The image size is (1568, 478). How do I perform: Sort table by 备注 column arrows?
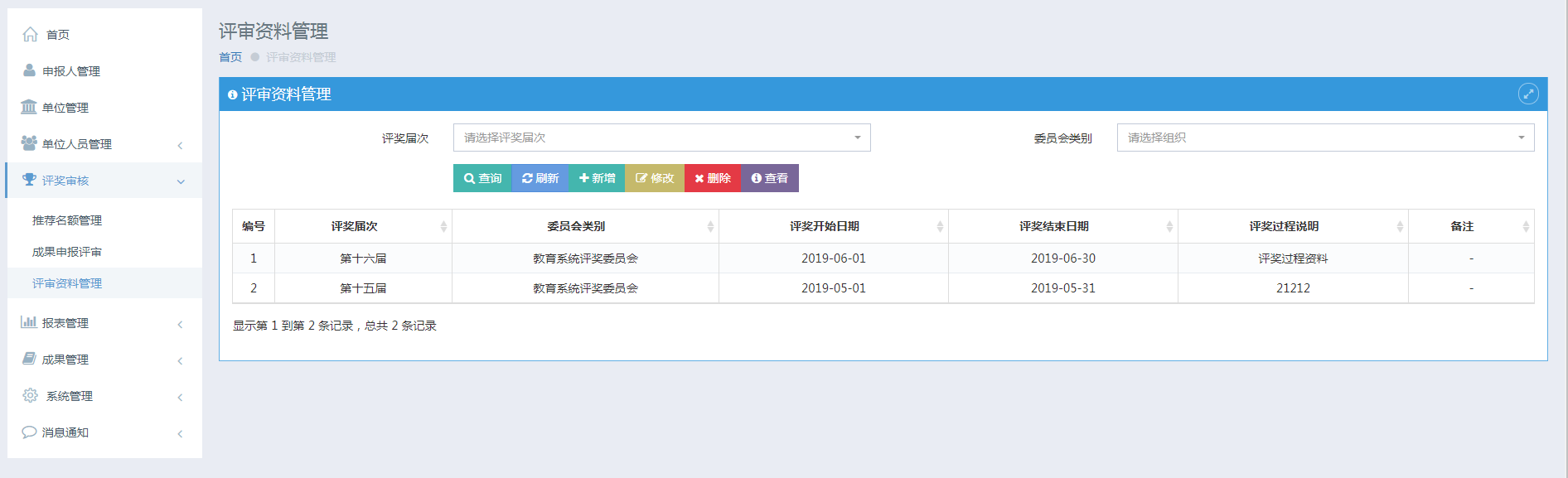click(x=1526, y=226)
